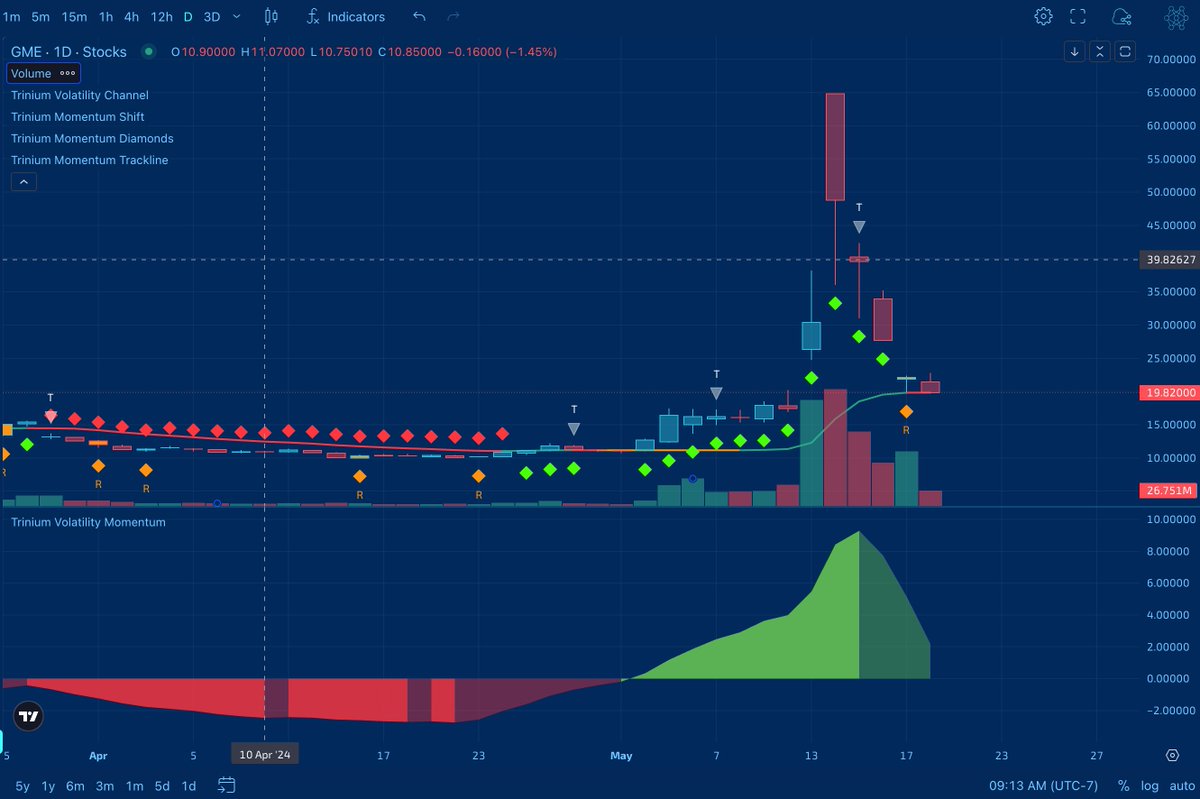1200x799 pixels.
Task: Select Trinium Volatility Channel legend
Action: click(80, 95)
